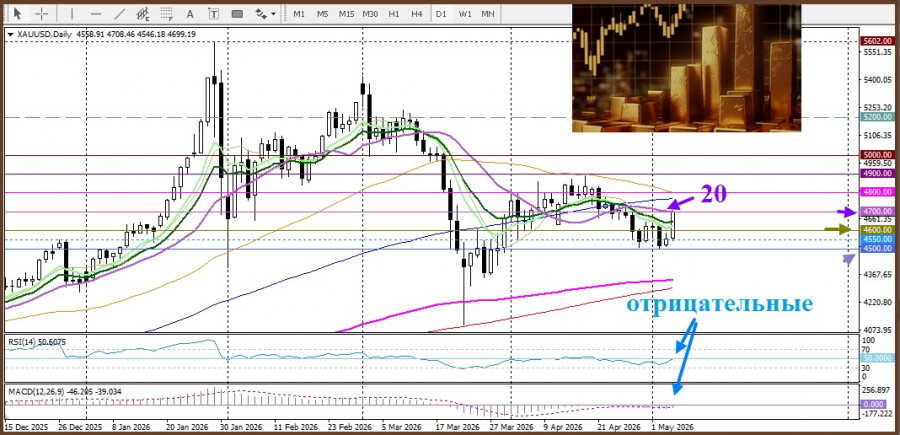Image resolution: width=900 pixels, height=435 pixels.
Task: Switch chart to M5 timeframe
Action: click(323, 13)
